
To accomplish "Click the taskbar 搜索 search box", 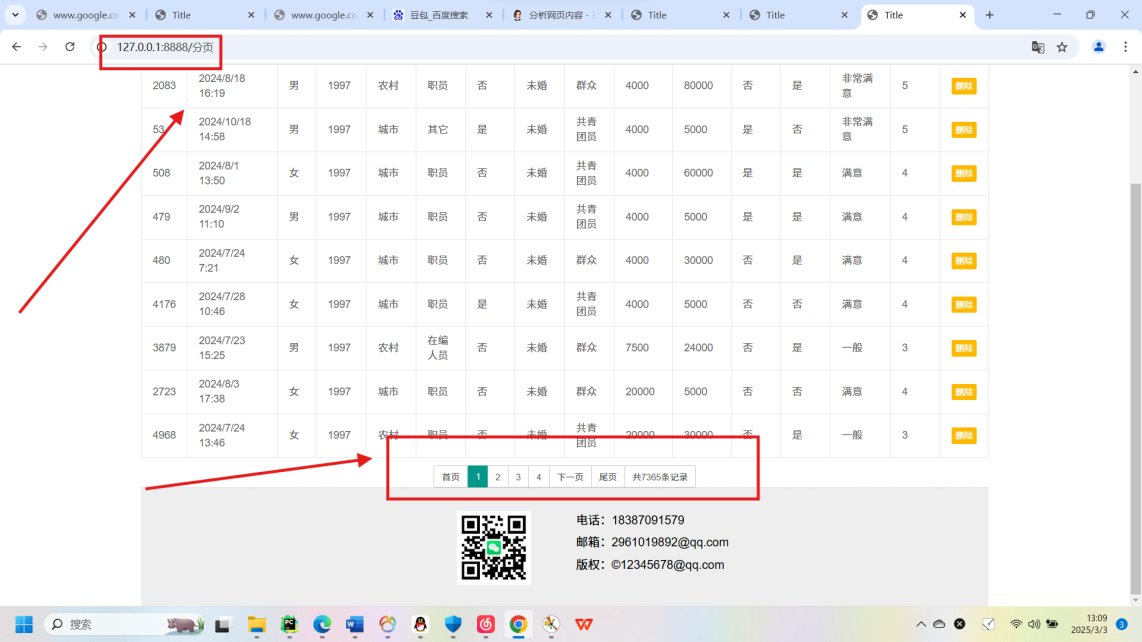I will click(124, 625).
